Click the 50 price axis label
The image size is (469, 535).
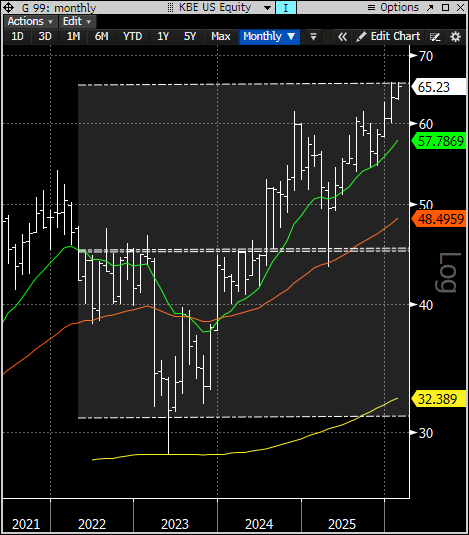[426, 205]
